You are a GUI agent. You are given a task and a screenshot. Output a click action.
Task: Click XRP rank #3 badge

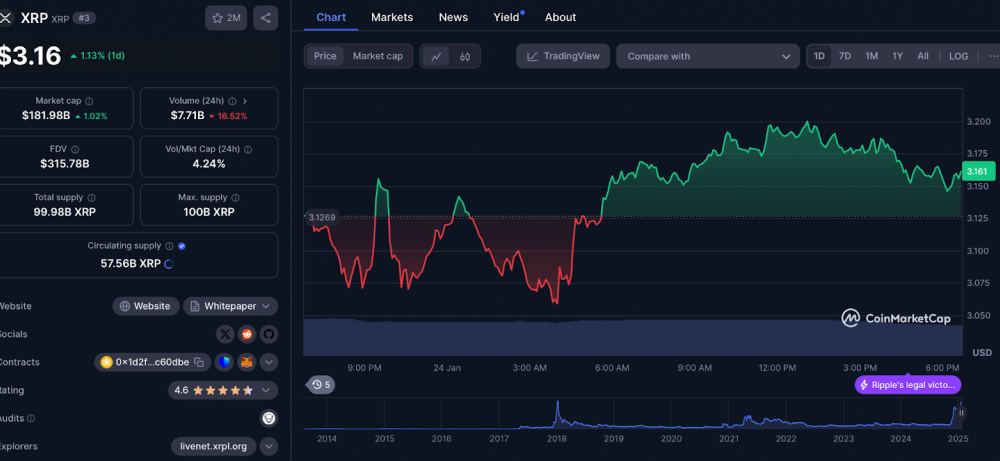(84, 18)
